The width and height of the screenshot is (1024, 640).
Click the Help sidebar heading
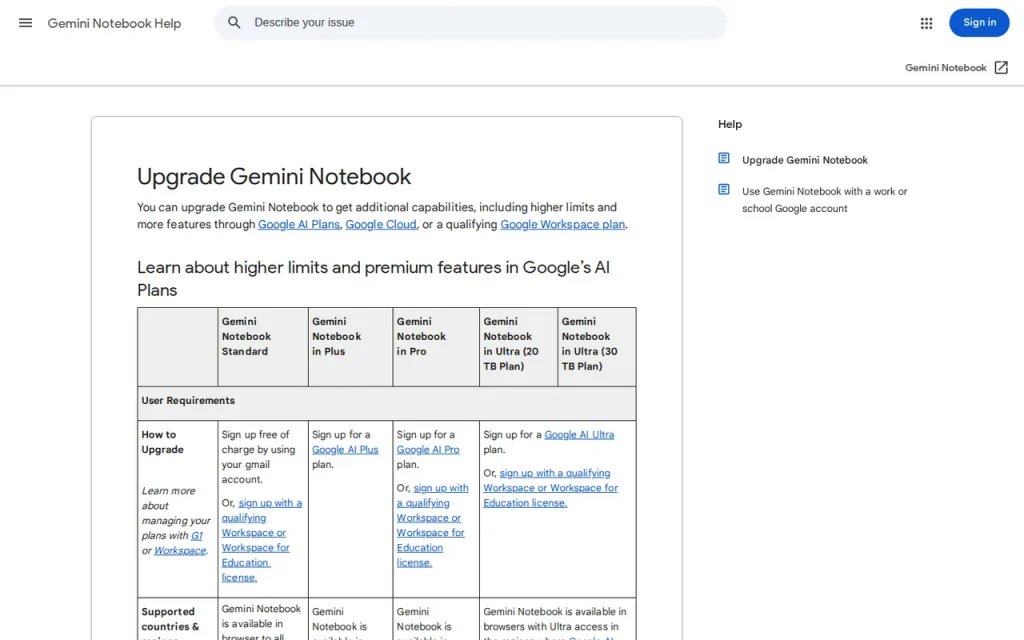pyautogui.click(x=729, y=124)
